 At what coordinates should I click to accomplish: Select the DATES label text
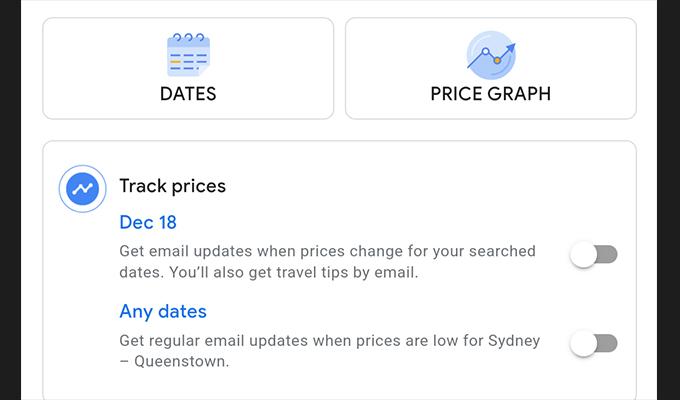188,94
